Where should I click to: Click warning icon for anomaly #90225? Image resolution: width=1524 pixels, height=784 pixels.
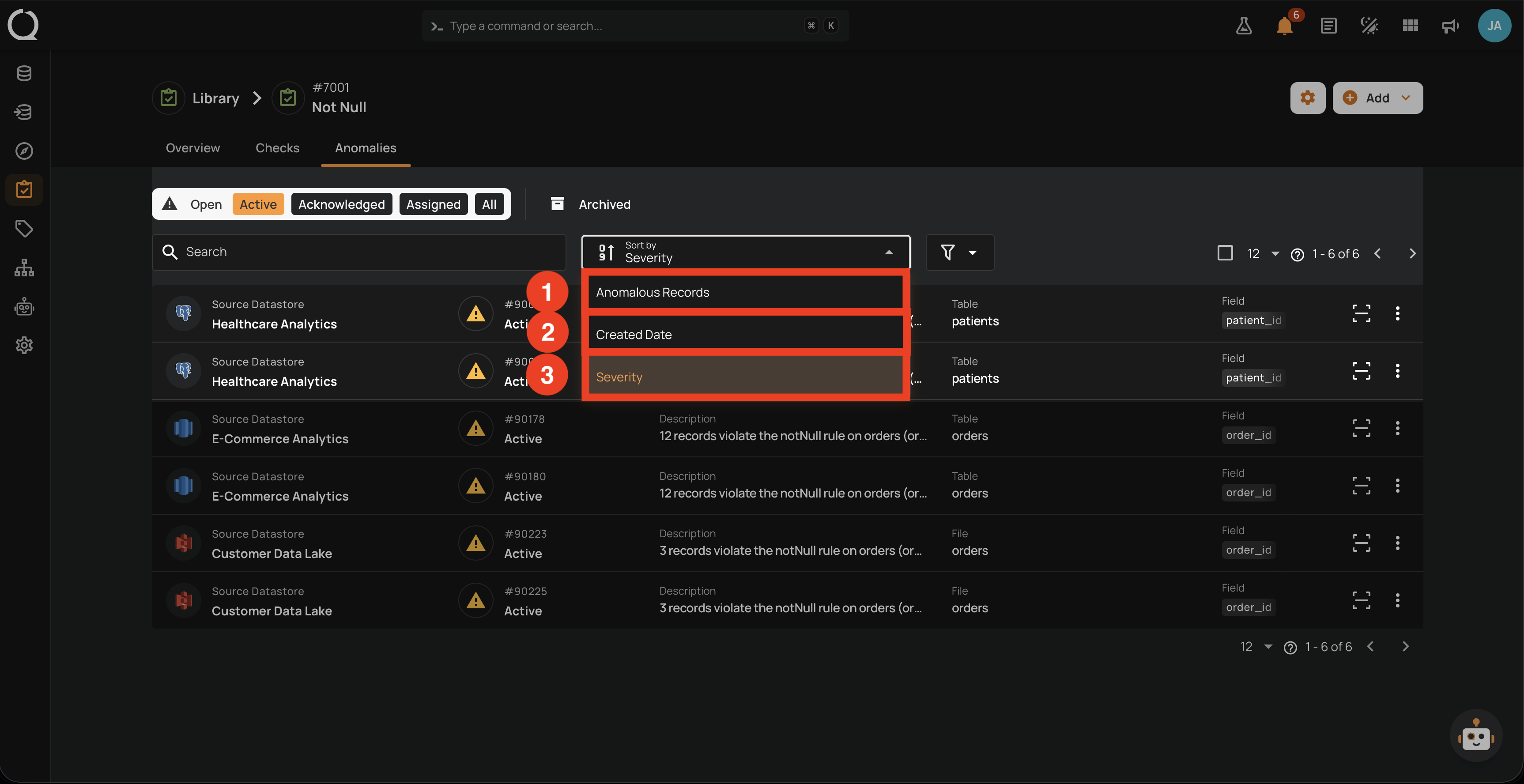click(x=475, y=600)
